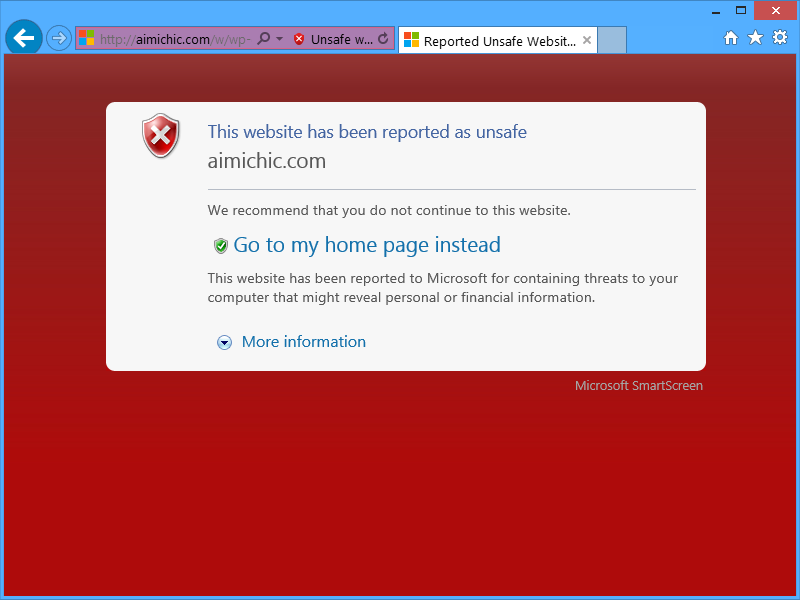
Task: Click the Unsafe website security badge
Action: 333,39
